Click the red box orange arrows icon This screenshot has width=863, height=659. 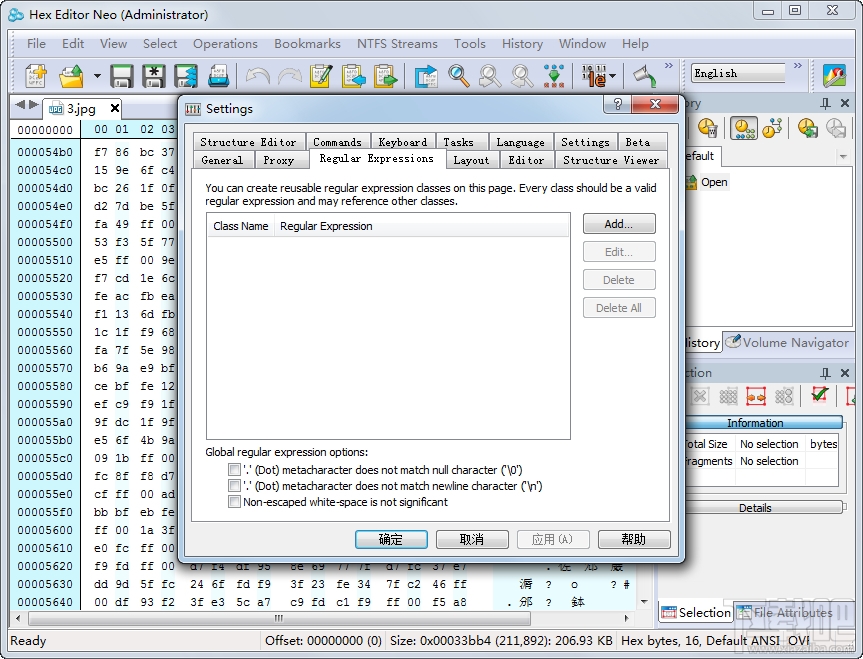pos(756,396)
